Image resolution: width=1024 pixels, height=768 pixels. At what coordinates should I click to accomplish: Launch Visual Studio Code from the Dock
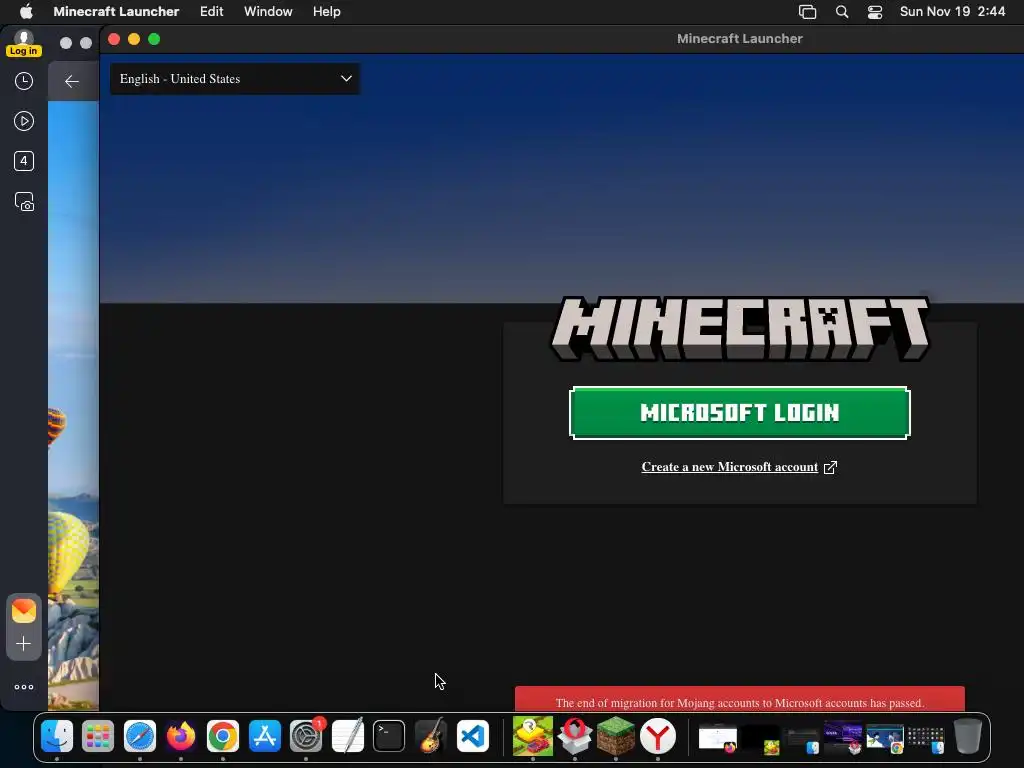[472, 736]
